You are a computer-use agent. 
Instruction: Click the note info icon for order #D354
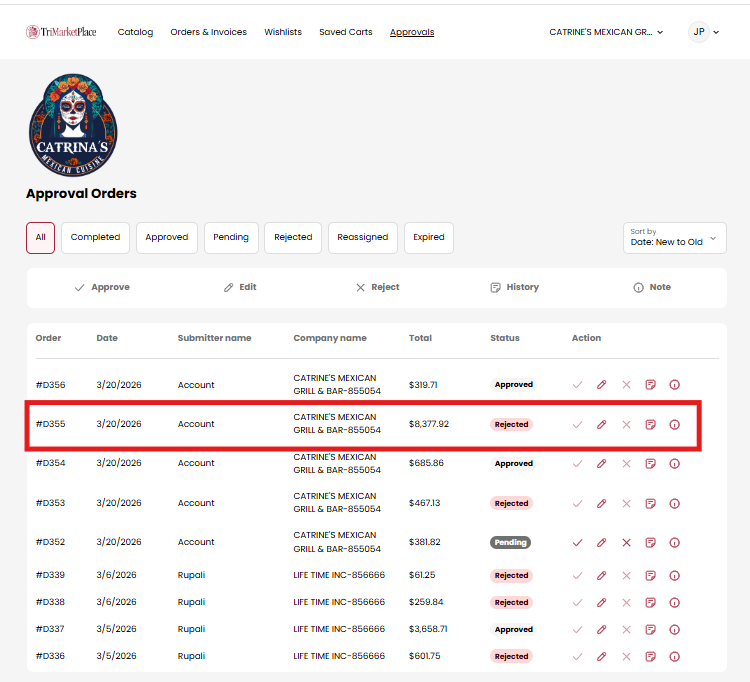[674, 464]
